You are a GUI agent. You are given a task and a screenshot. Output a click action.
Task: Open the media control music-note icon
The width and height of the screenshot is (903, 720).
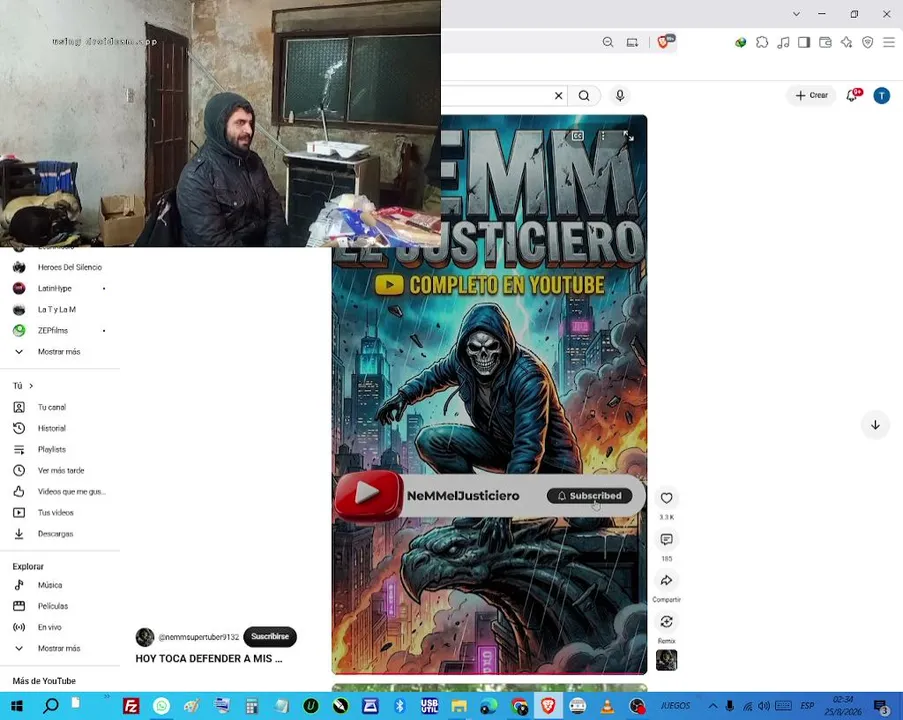[783, 43]
